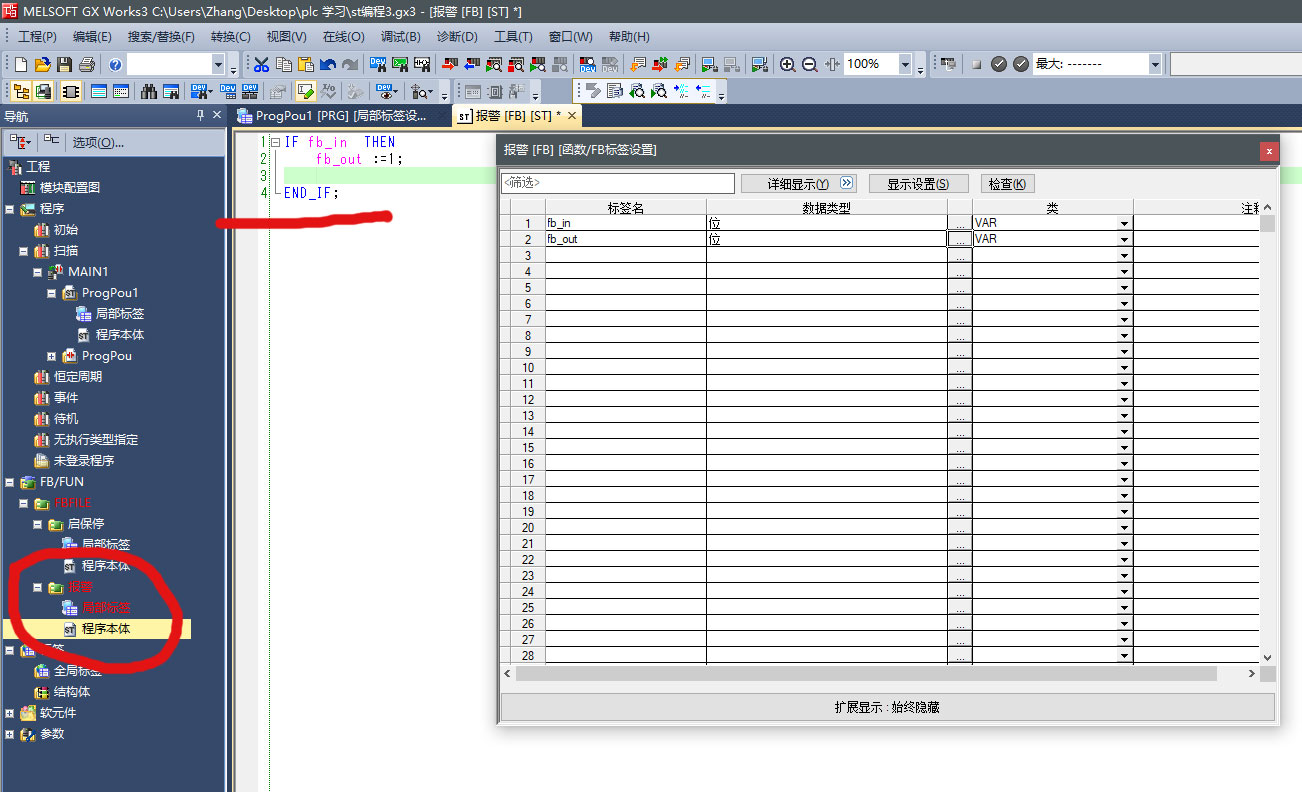This screenshot has height=792, width=1302.
Task: Click data type browse button for fb_out
Action: pyautogui.click(x=959, y=240)
